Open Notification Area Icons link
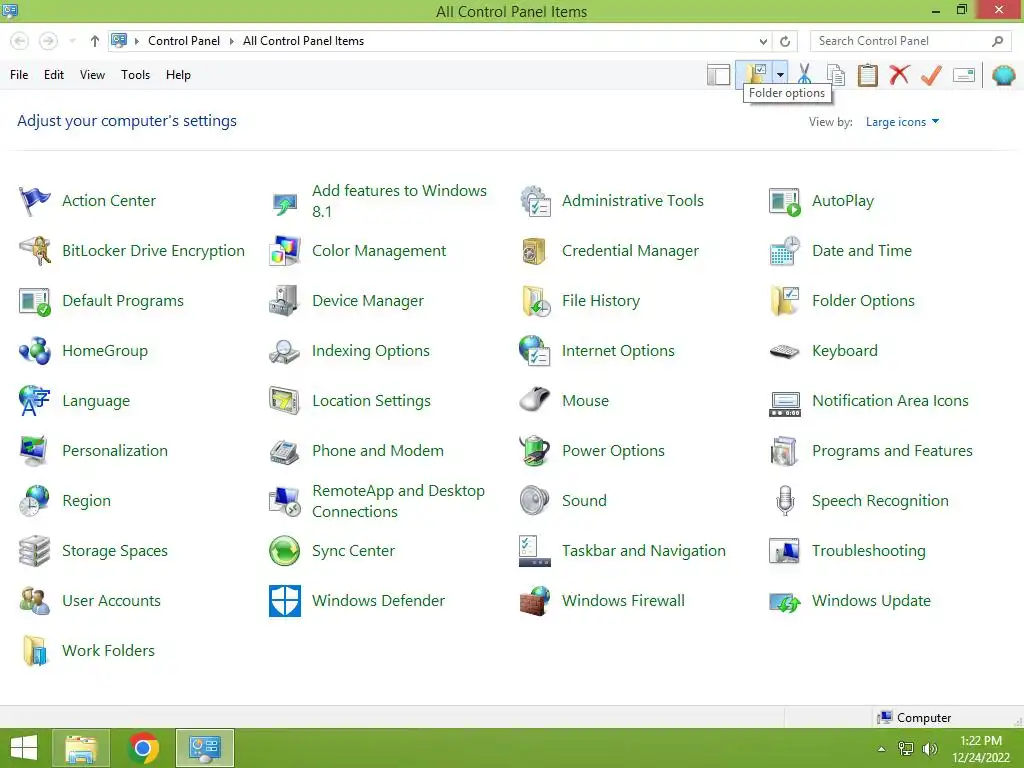 click(x=890, y=400)
